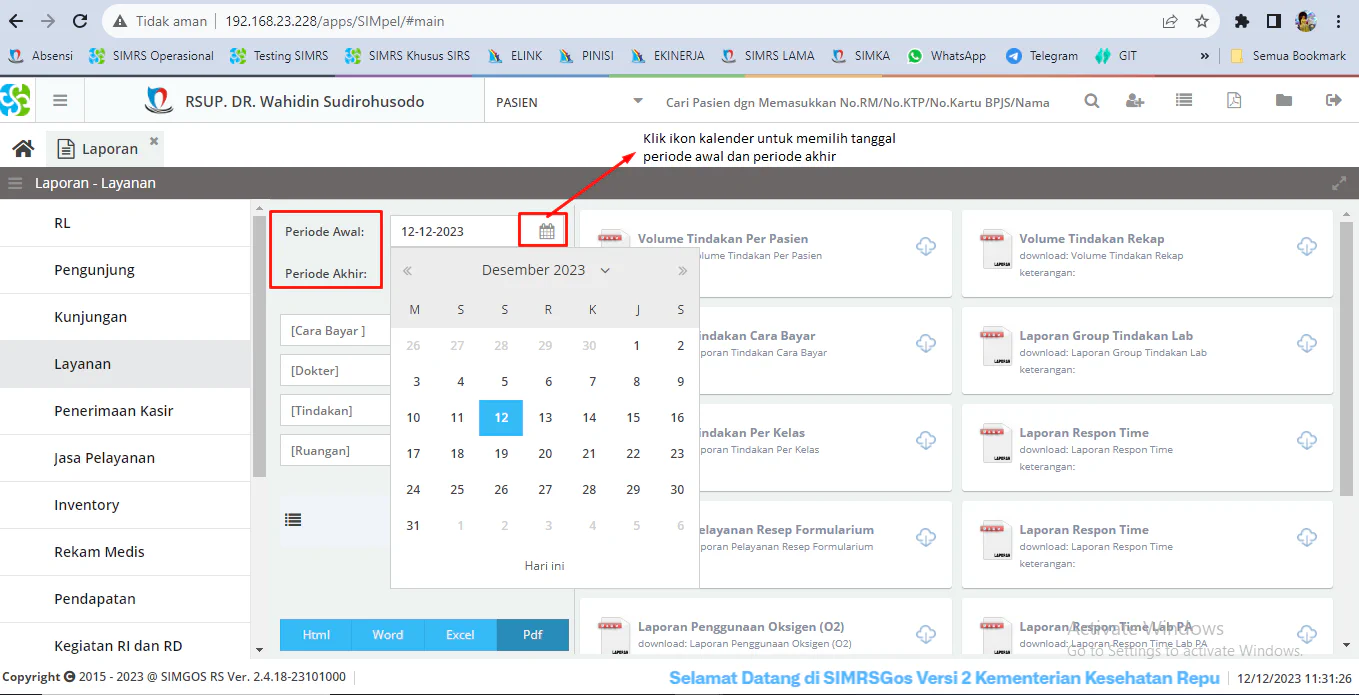The image size is (1359, 695).
Task: Select Jasa Pelayanan in the sidebar
Action: (x=125, y=458)
